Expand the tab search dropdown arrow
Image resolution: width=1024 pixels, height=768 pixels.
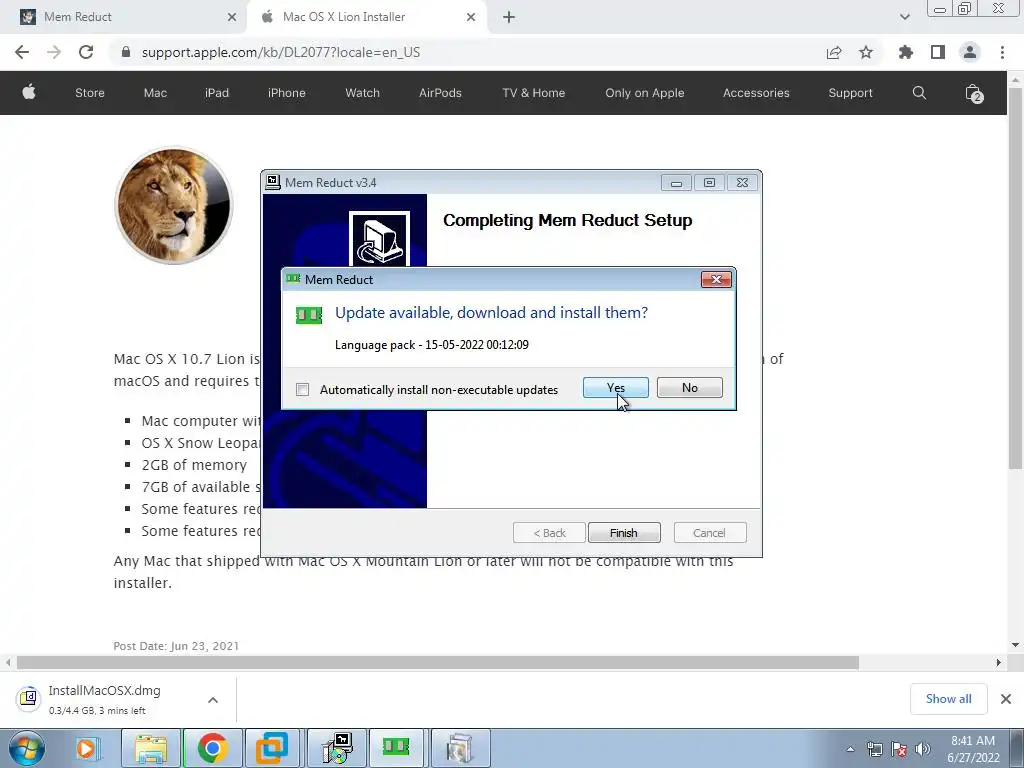tap(904, 17)
